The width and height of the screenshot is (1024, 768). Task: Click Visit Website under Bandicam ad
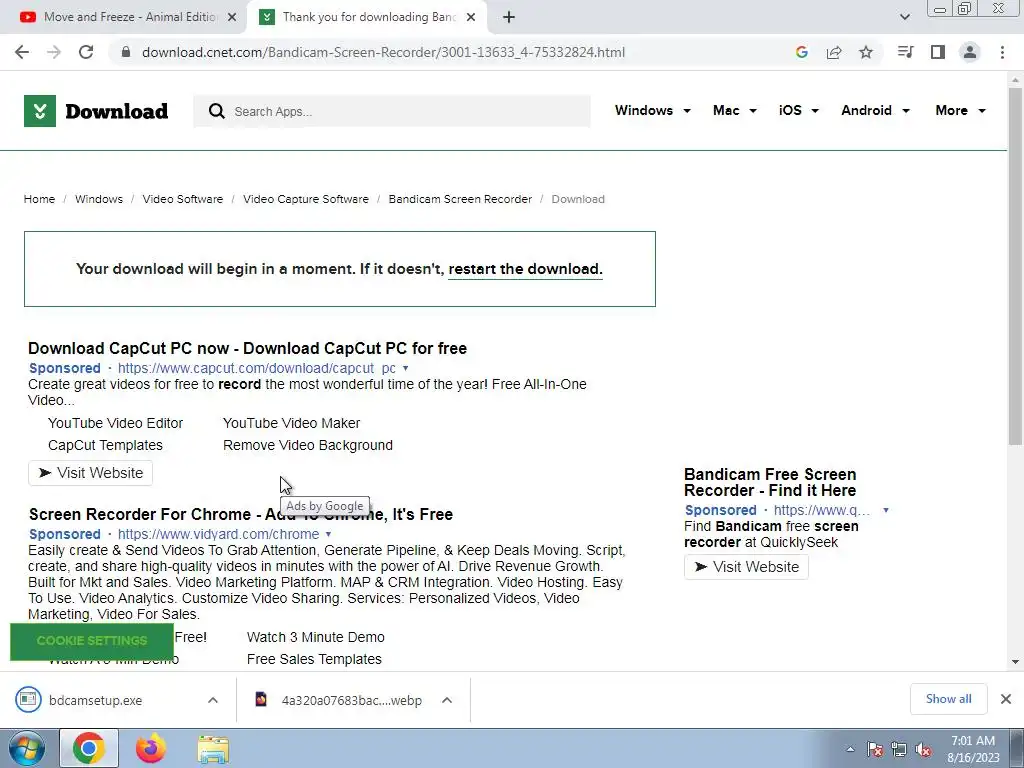pos(746,567)
